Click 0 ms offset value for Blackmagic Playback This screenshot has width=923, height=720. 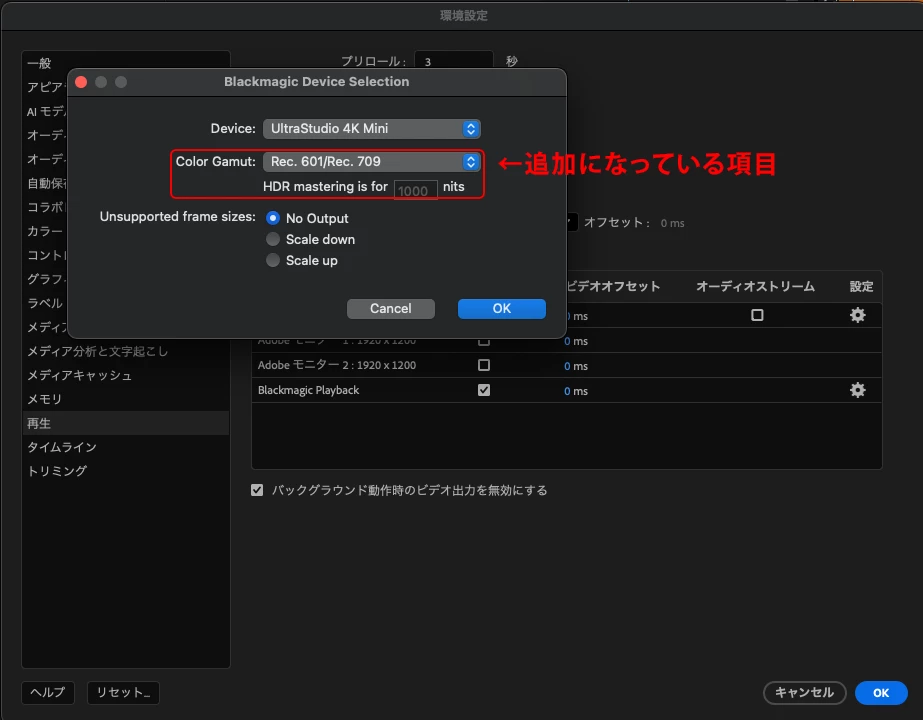point(576,391)
